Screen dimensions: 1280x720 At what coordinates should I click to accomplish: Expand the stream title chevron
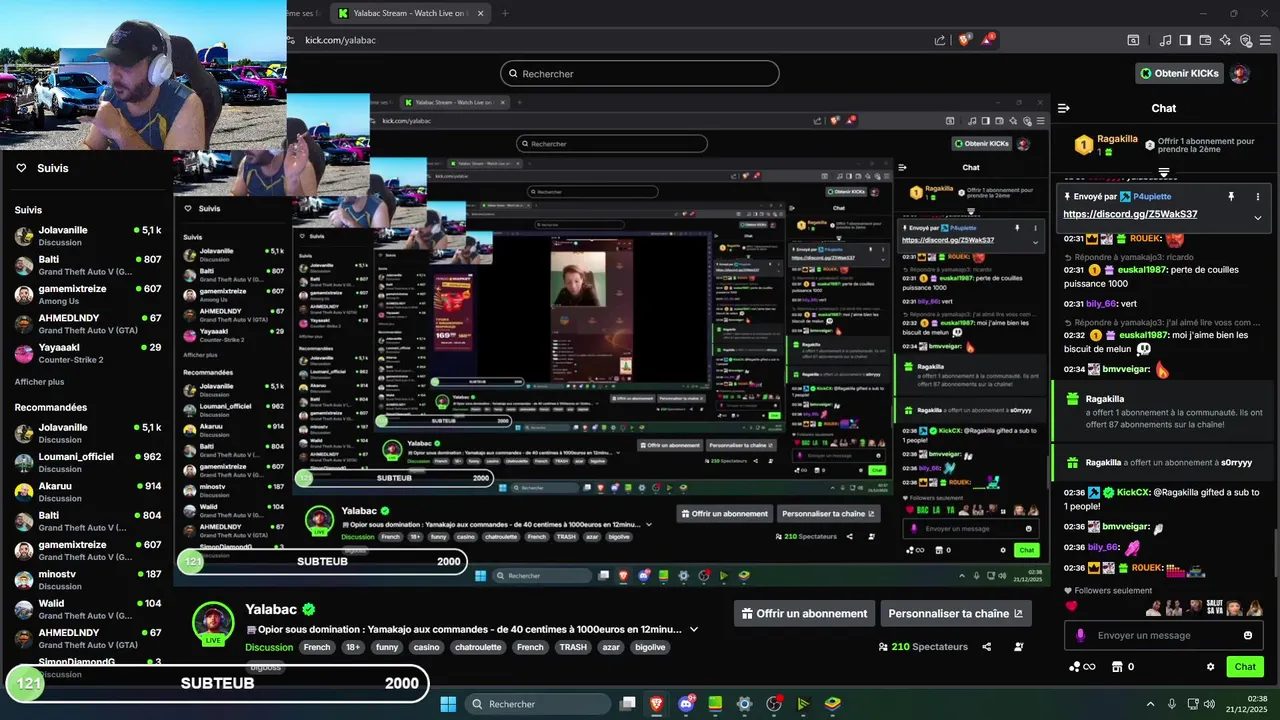click(694, 630)
